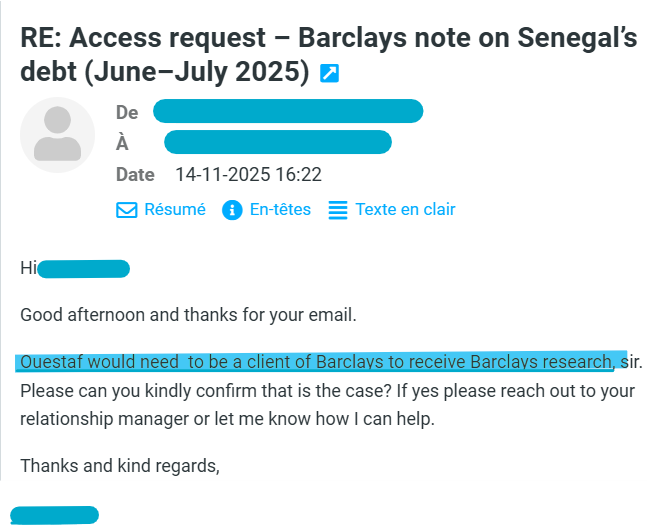This screenshot has height=525, width=647.
Task: Click the En-têtes info icon
Action: coord(232,210)
